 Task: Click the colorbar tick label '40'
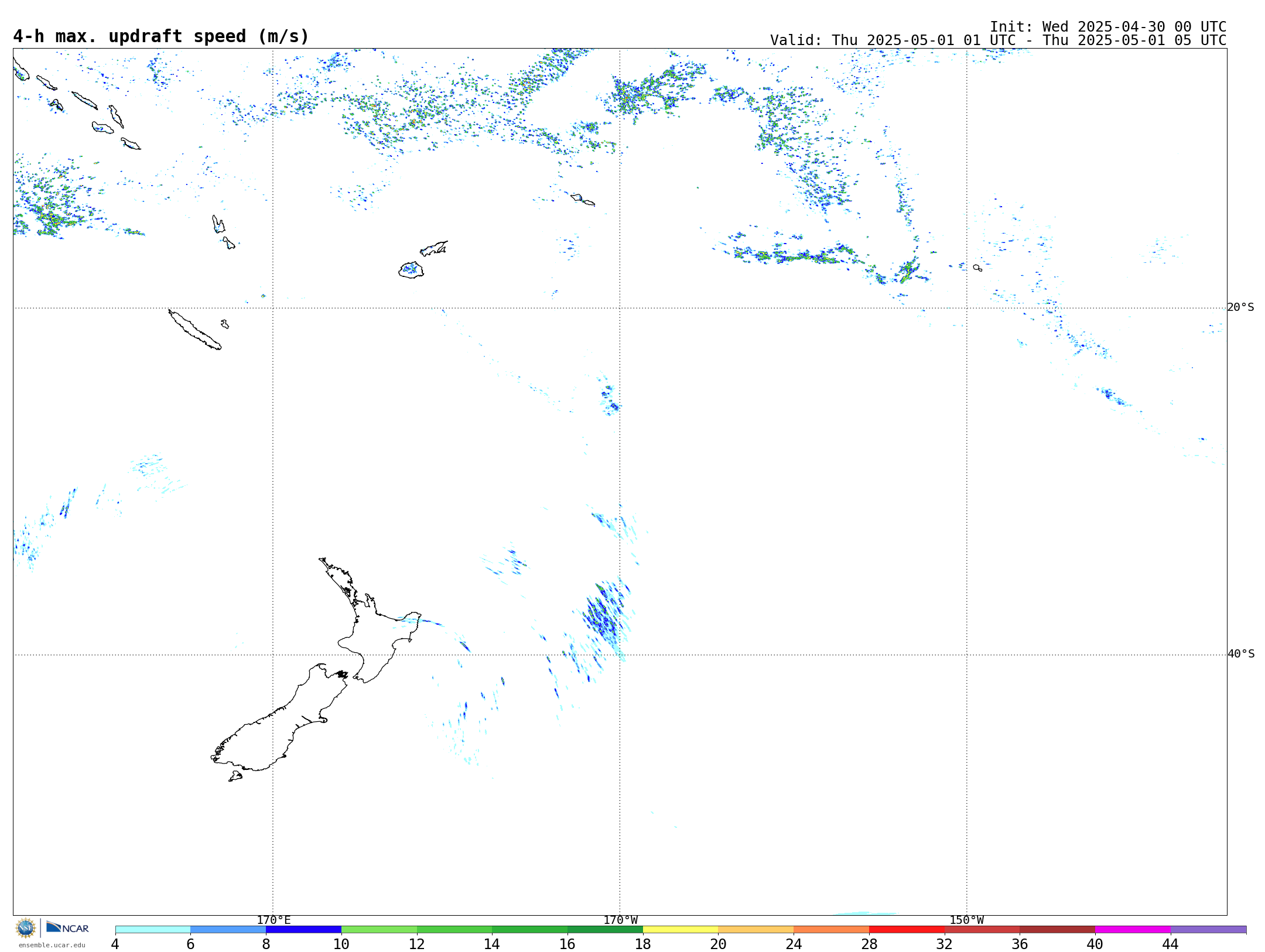click(x=1095, y=944)
